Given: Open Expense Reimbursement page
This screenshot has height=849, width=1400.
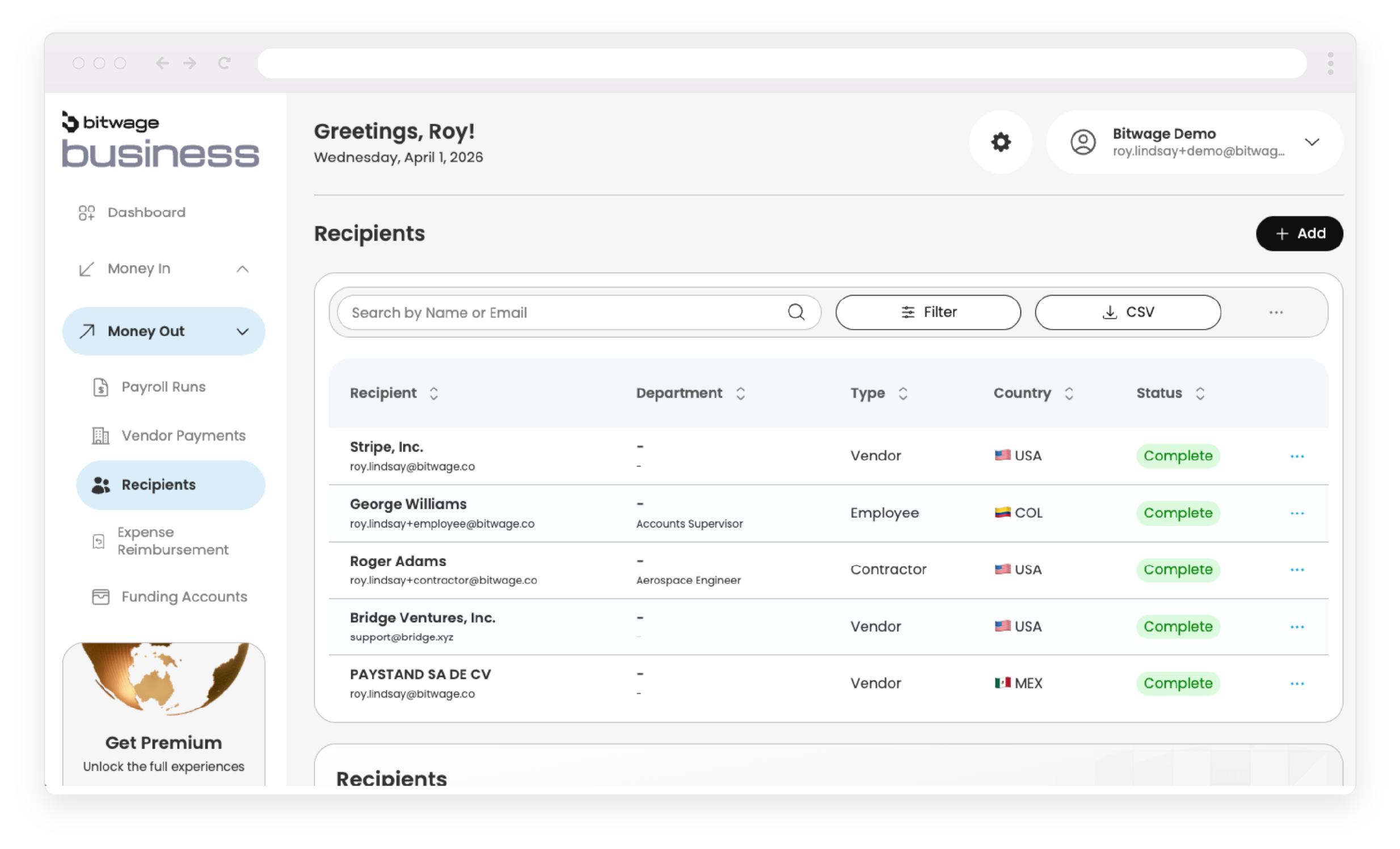Looking at the screenshot, I should click(x=172, y=541).
